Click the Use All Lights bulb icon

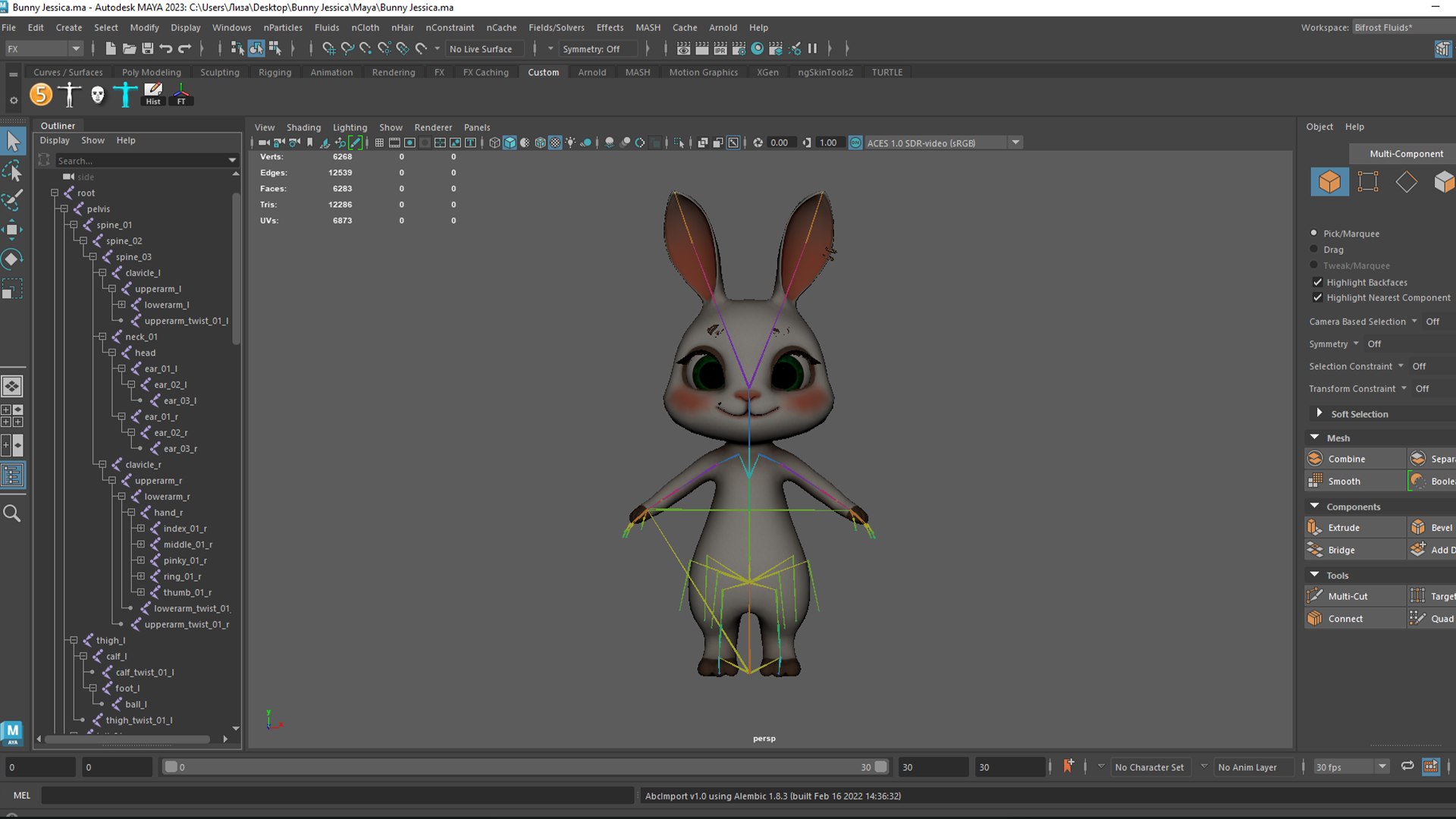pos(570,143)
